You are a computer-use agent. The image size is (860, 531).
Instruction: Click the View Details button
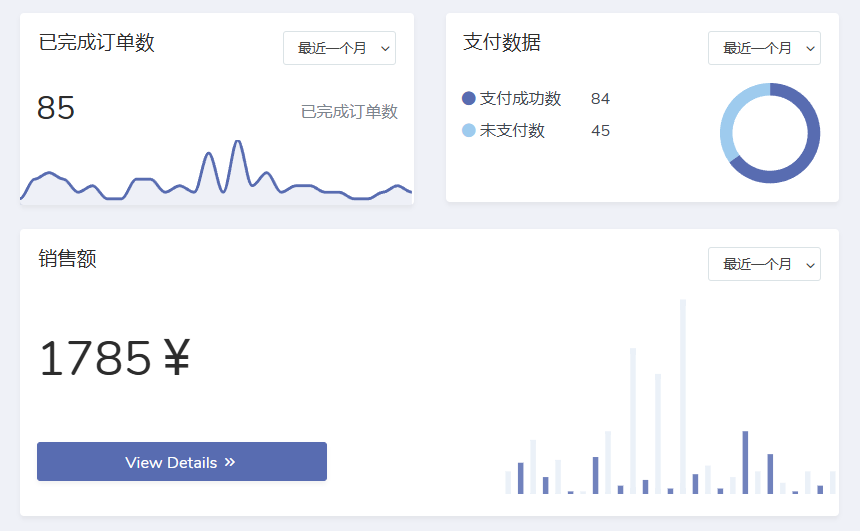181,462
